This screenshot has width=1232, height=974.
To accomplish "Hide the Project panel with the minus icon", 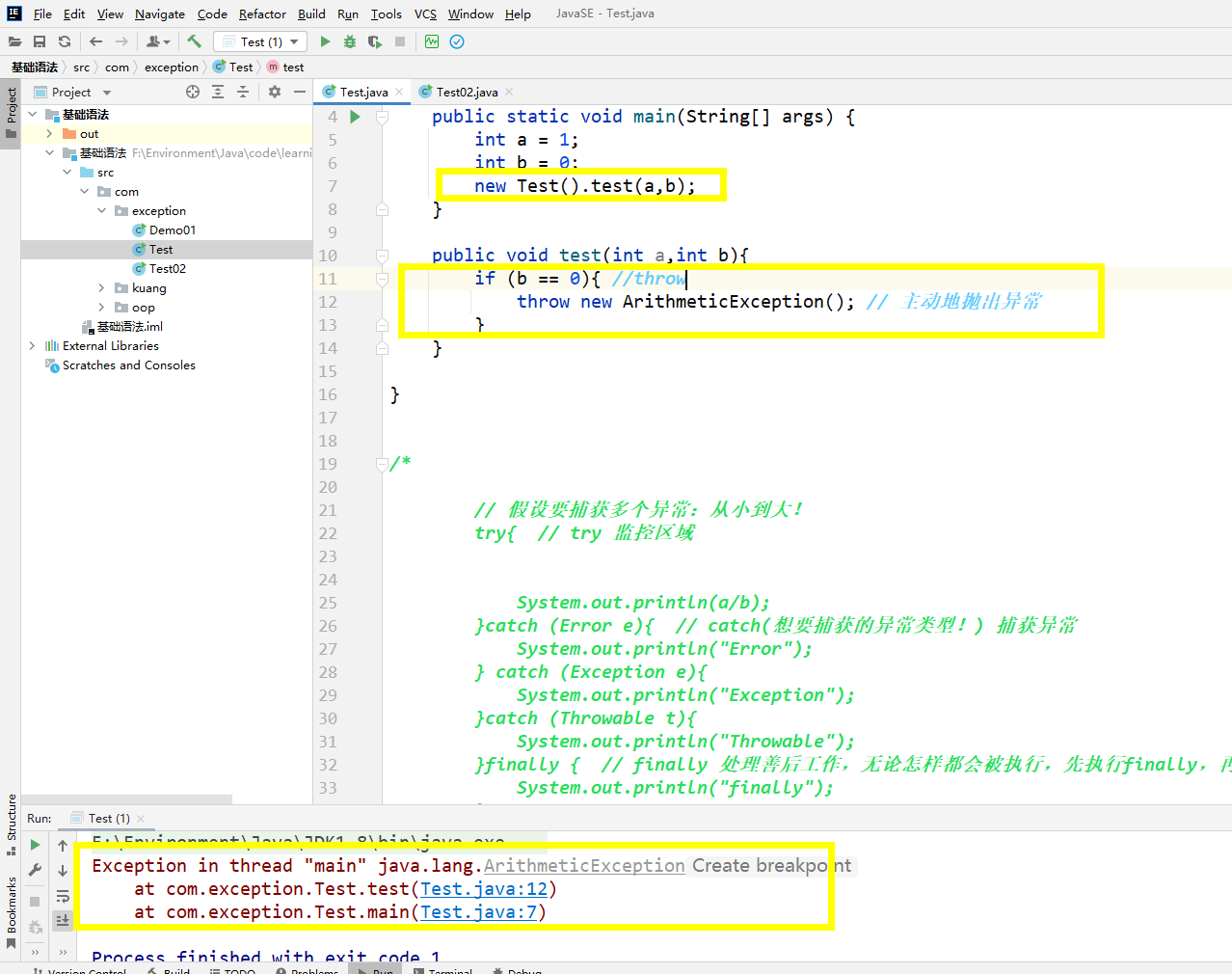I will coord(300,92).
